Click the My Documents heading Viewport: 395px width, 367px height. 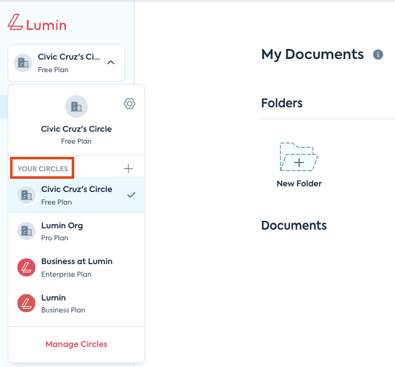(312, 54)
